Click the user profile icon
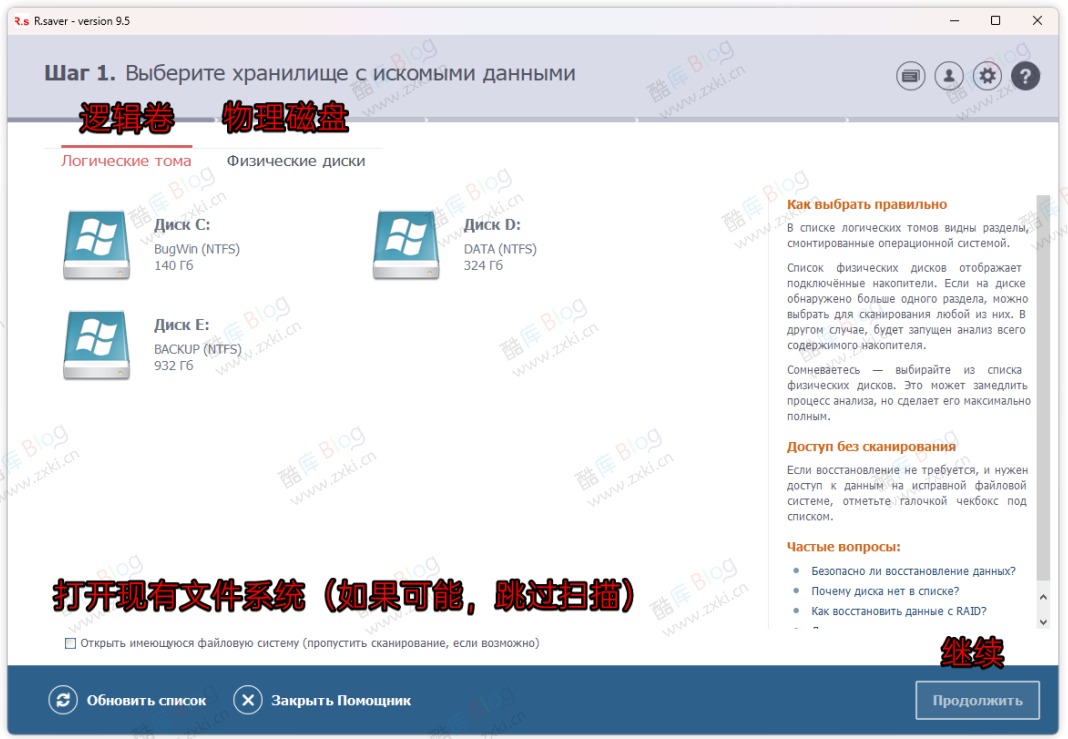This screenshot has width=1068, height=739. 949,75
